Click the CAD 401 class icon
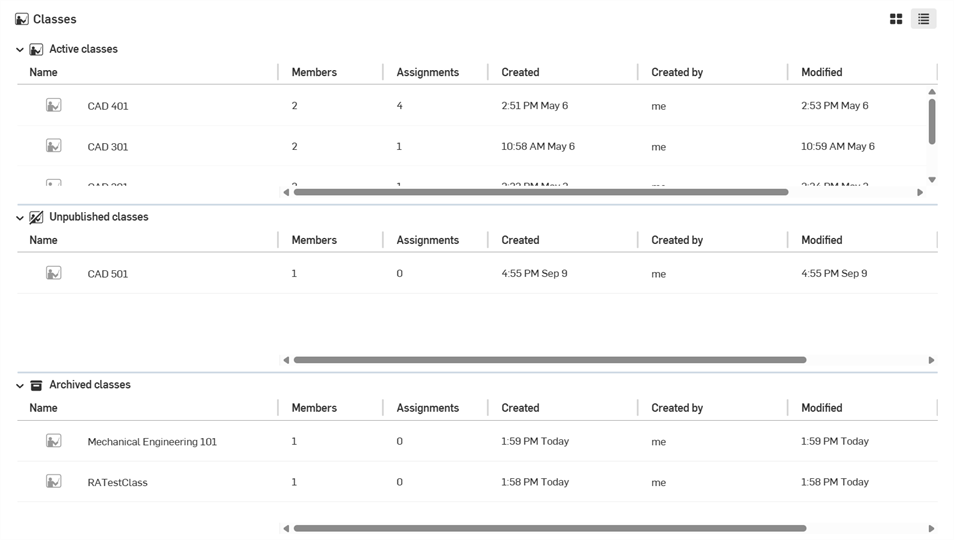Screen dimensions: 954x540 point(54,105)
